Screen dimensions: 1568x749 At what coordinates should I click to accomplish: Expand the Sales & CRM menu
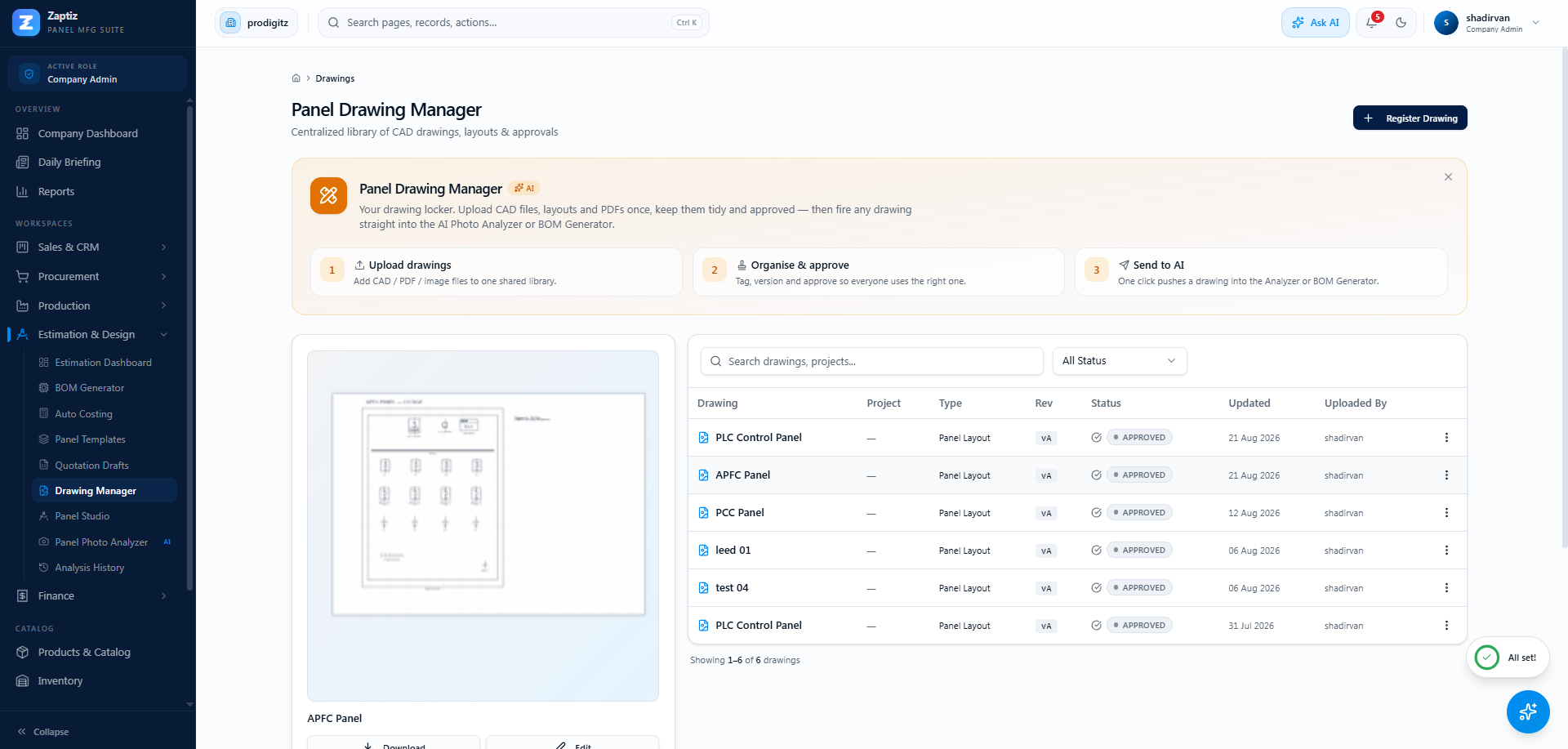91,247
